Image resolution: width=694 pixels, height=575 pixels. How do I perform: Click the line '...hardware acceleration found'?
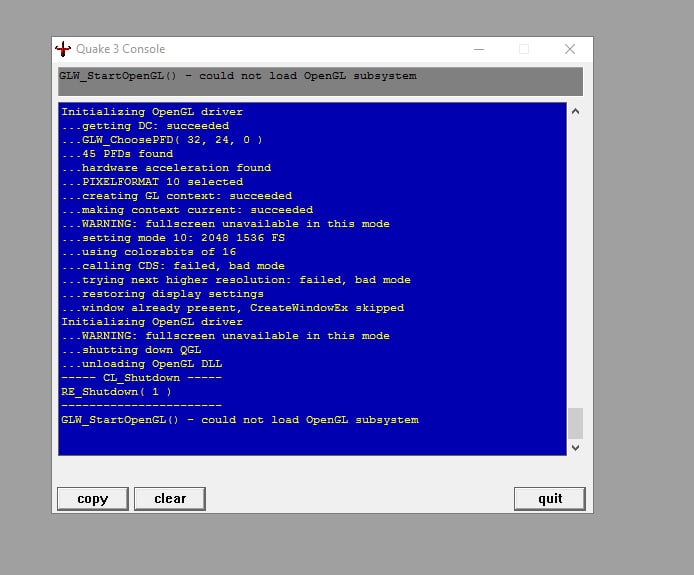pyautogui.click(x=166, y=168)
